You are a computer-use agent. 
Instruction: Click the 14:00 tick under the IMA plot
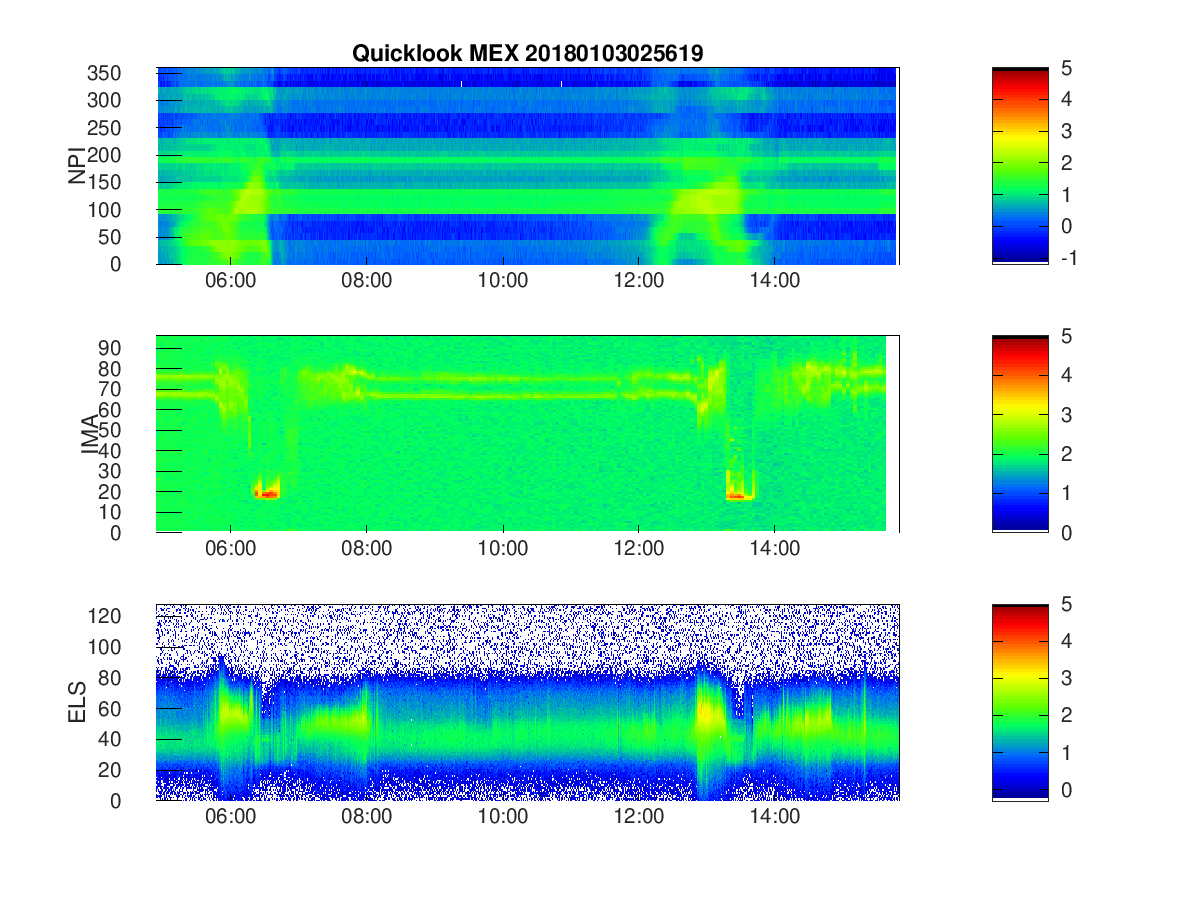pos(774,549)
